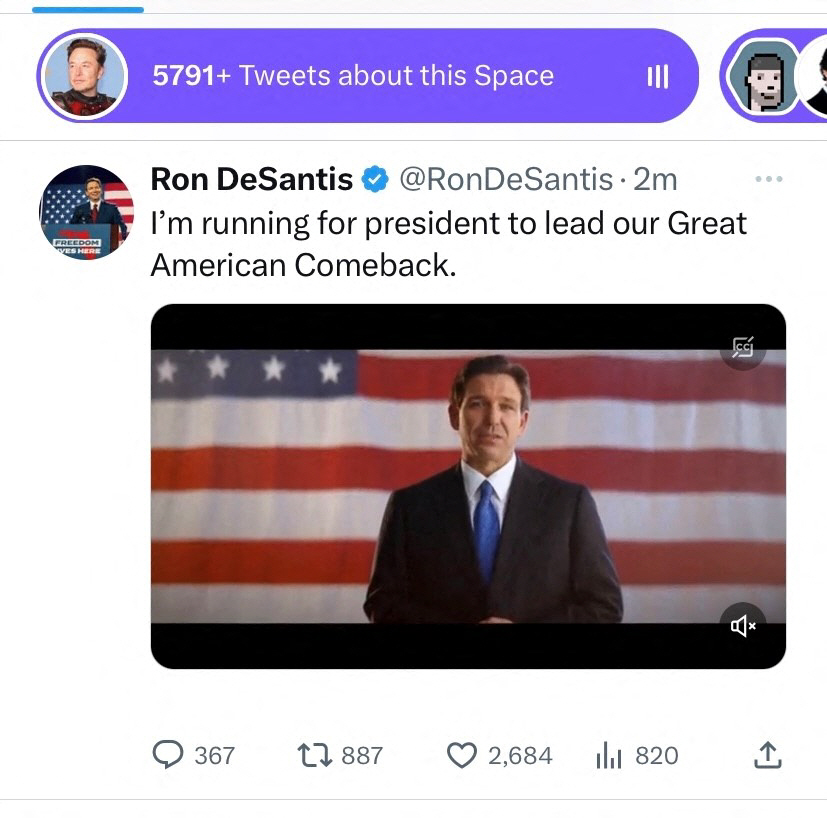
Task: Open the three-dot more options menu
Action: tap(768, 179)
